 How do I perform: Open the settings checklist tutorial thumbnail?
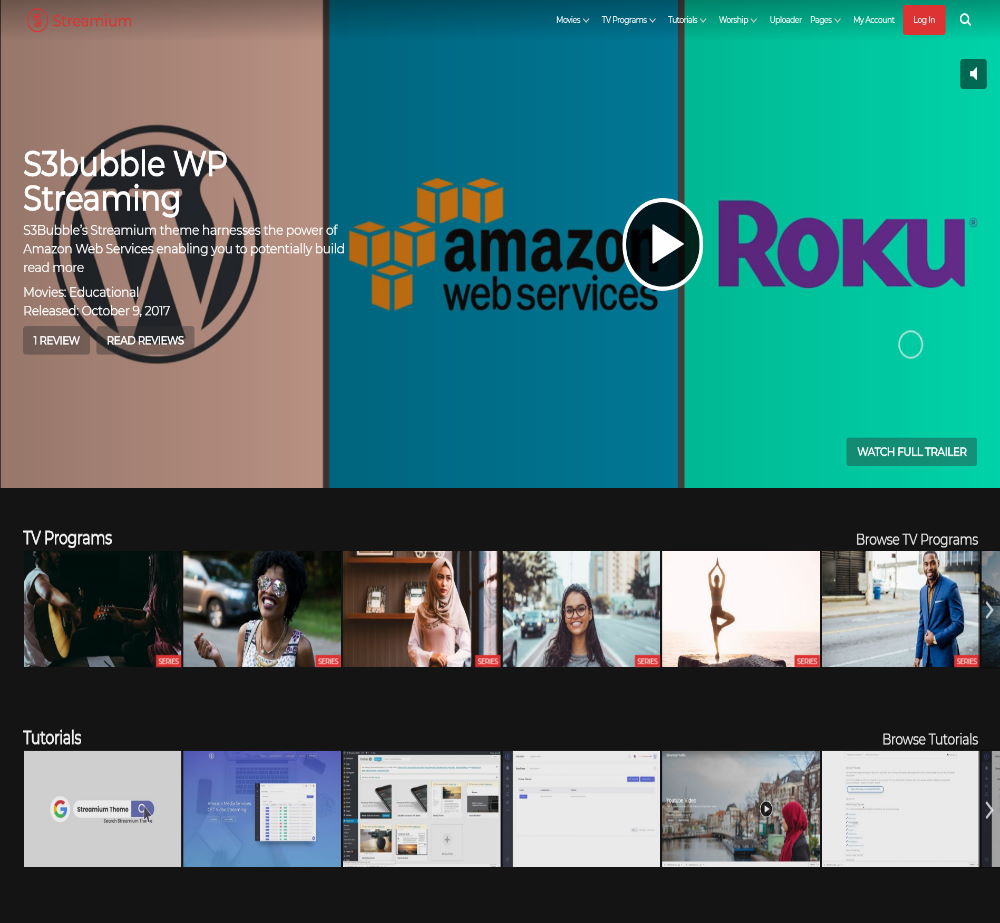click(900, 809)
